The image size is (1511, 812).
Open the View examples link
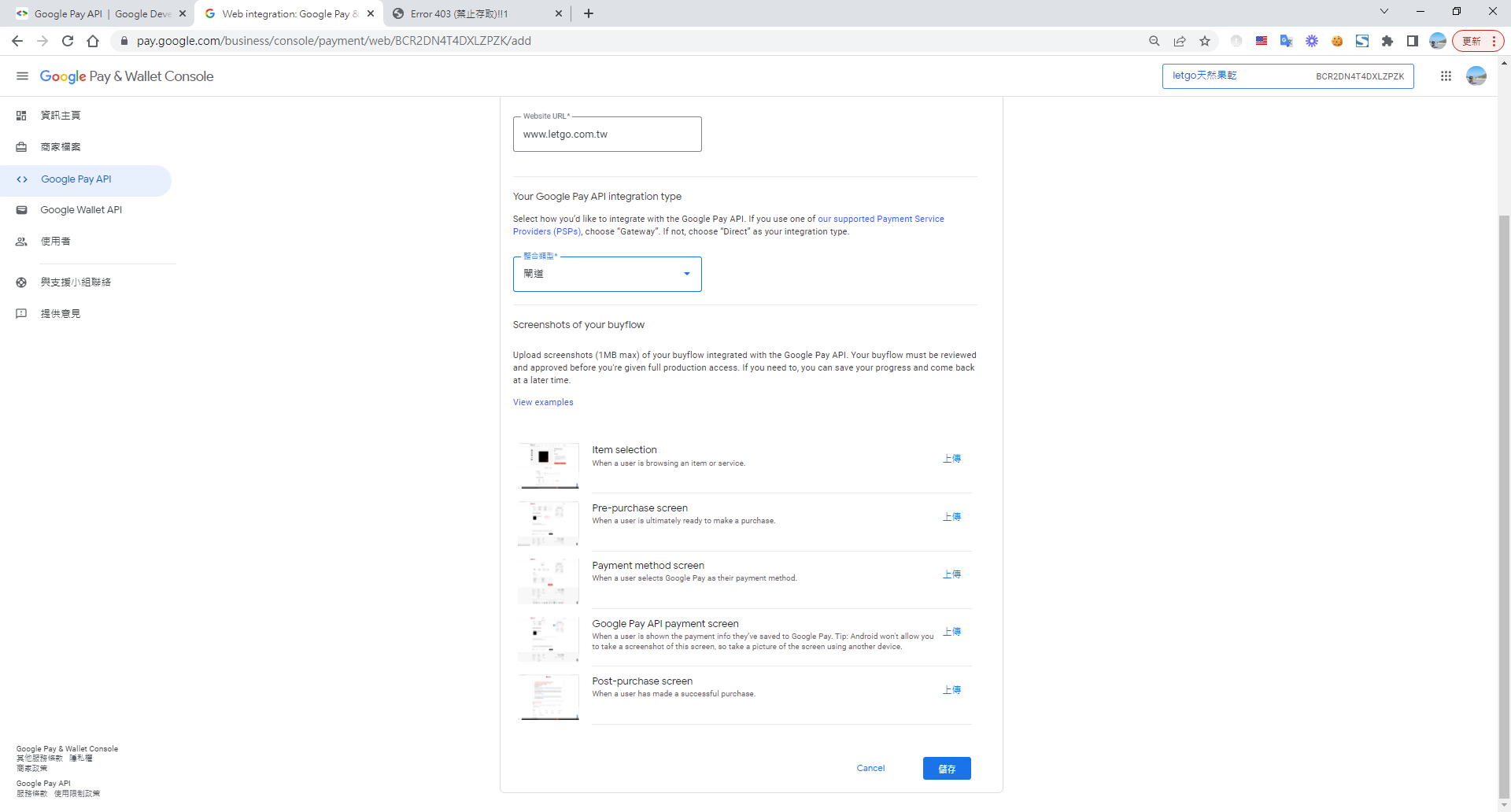click(543, 403)
